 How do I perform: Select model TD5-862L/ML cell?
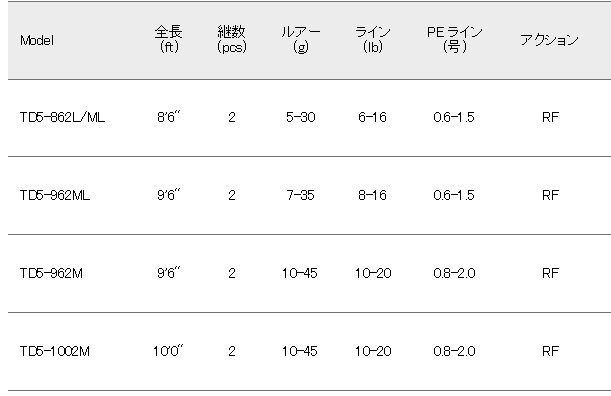pos(62,117)
